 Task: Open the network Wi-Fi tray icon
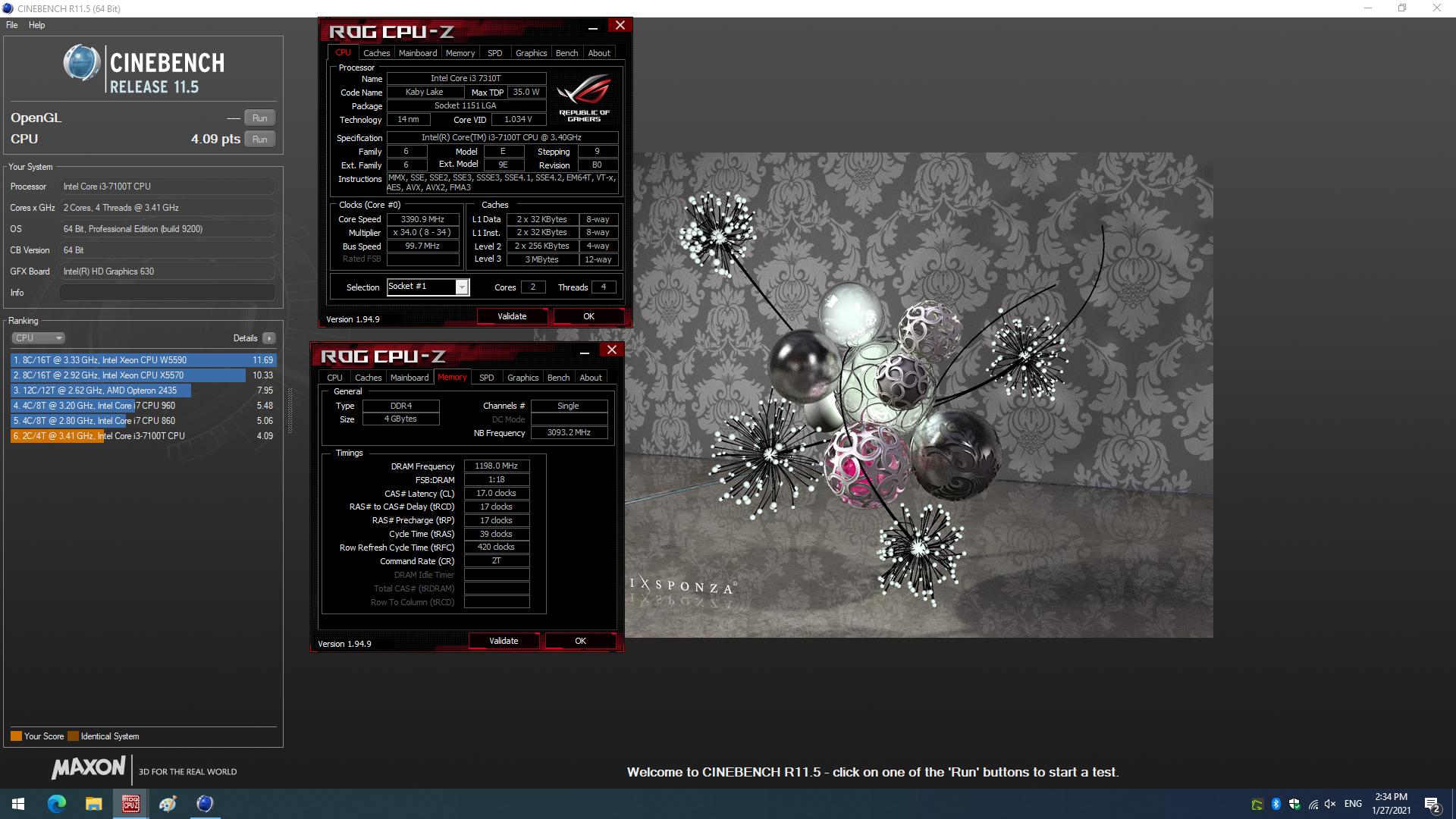[x=1313, y=805]
